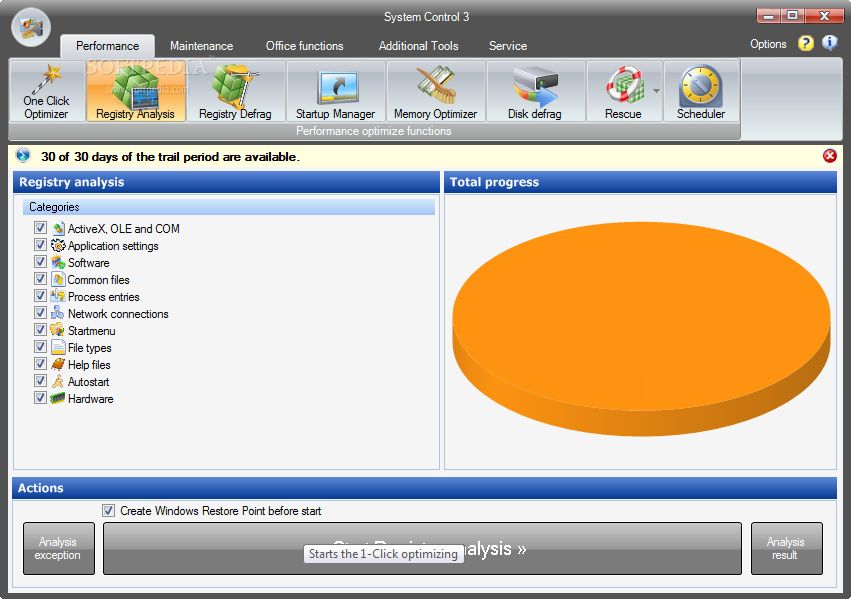Image resolution: width=851 pixels, height=599 pixels.
Task: Open the Service tab
Action: coord(508,46)
